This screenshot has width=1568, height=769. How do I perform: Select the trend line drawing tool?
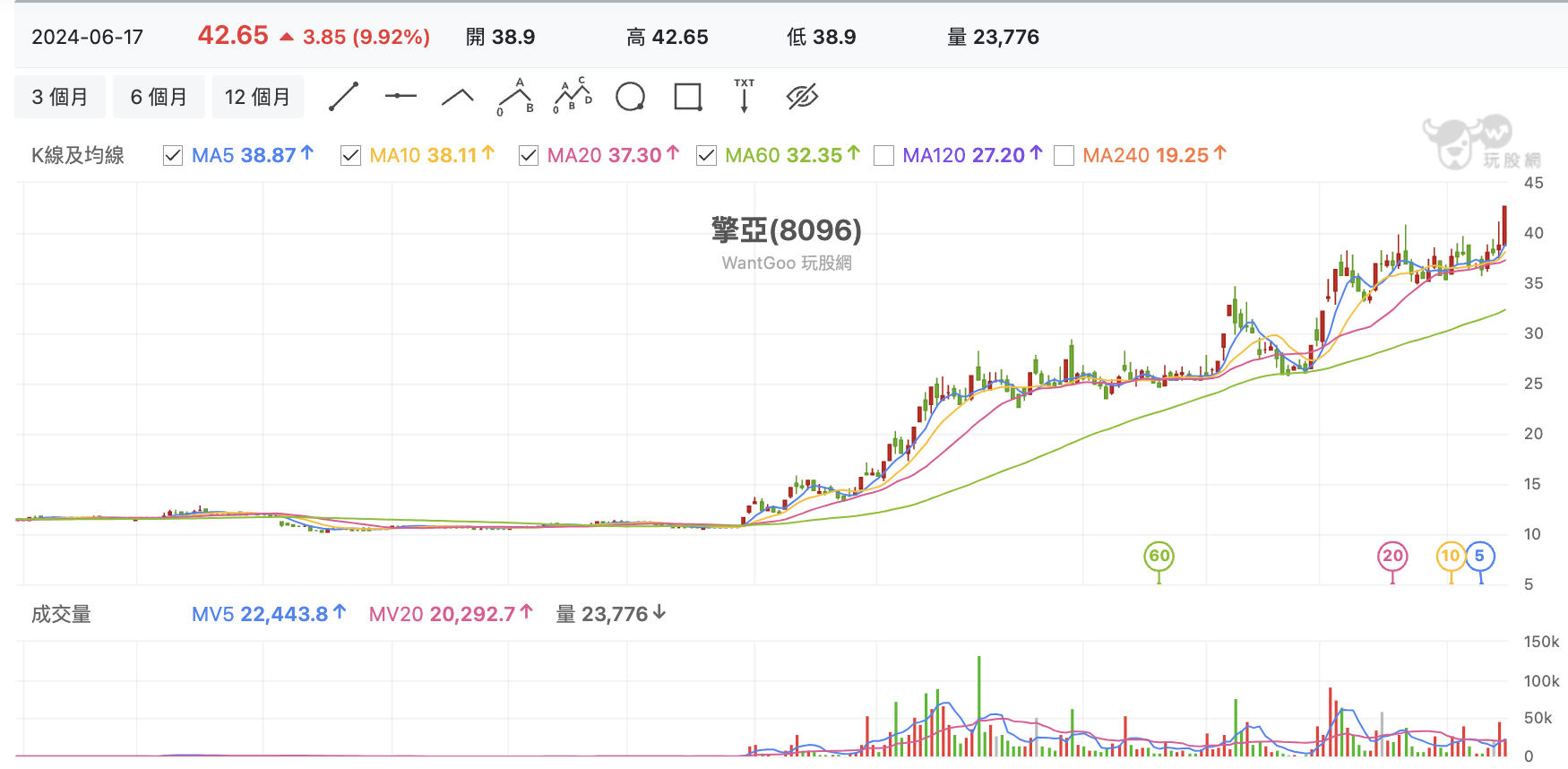[343, 97]
